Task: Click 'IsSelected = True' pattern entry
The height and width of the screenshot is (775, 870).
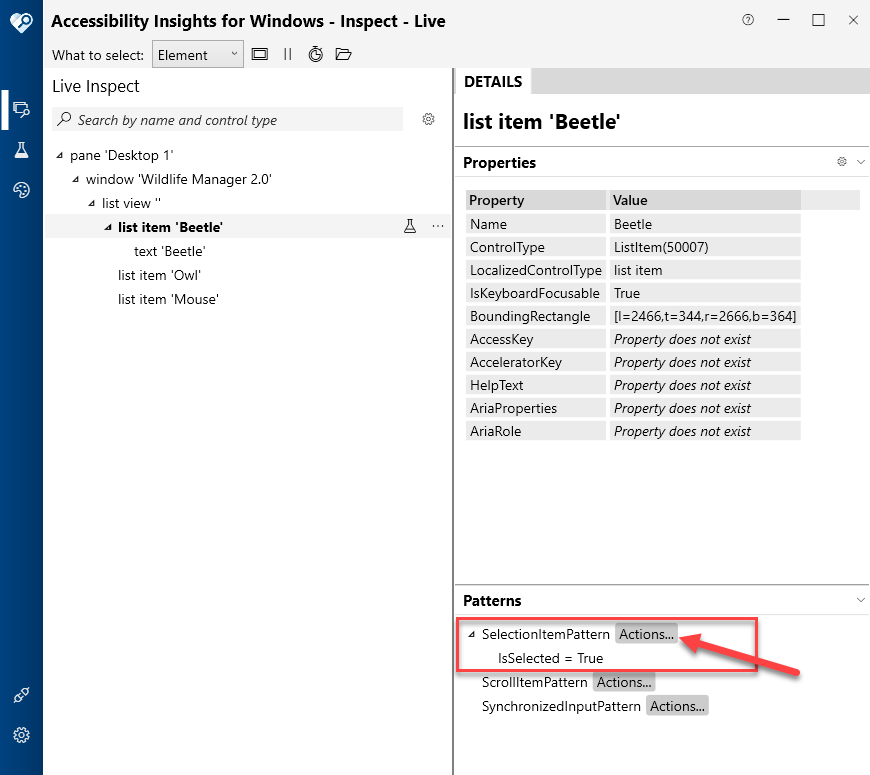Action: point(550,659)
